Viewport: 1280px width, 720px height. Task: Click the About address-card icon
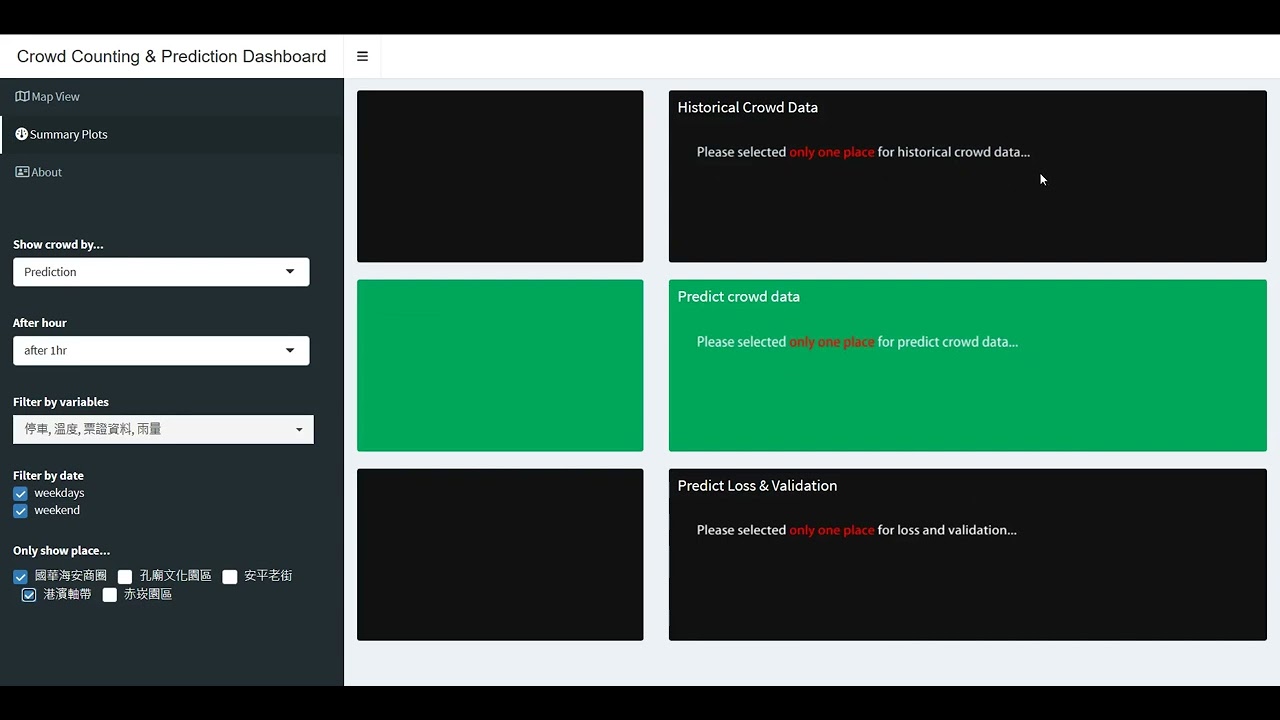pyautogui.click(x=22, y=172)
